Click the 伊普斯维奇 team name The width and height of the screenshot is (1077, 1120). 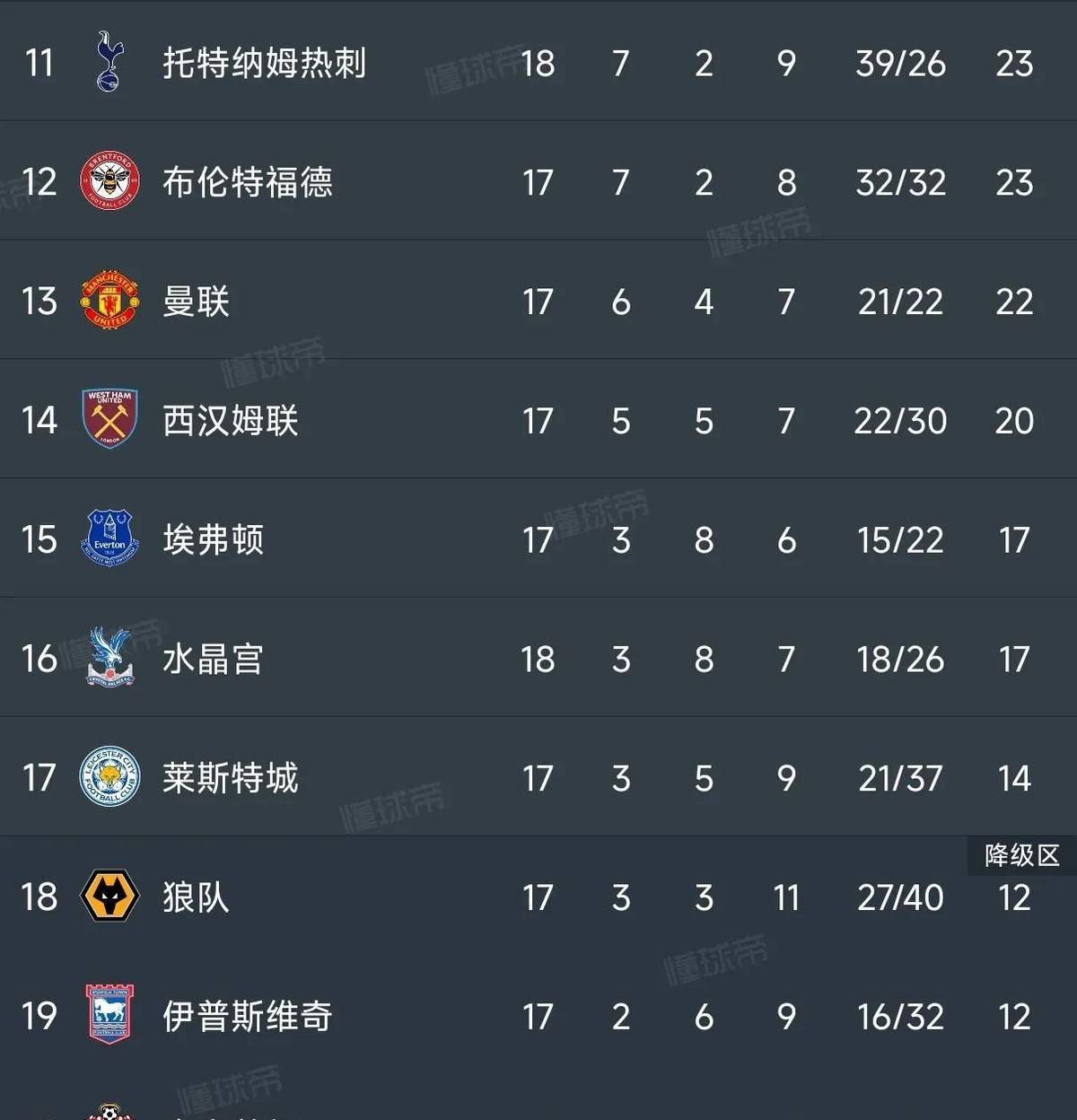(x=247, y=1017)
